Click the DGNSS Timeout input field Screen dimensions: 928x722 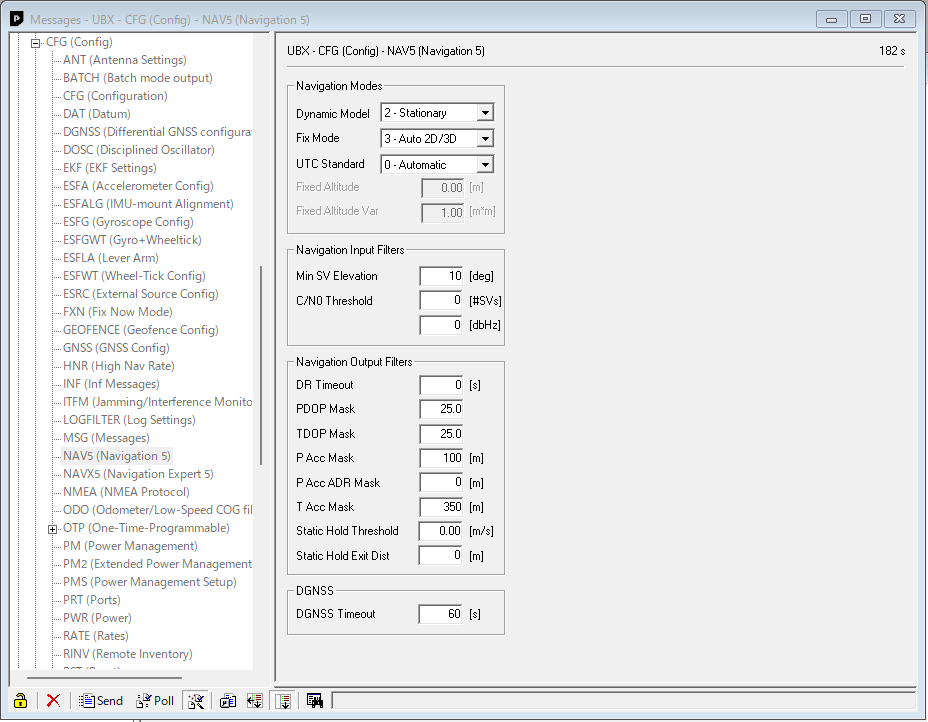click(x=441, y=614)
